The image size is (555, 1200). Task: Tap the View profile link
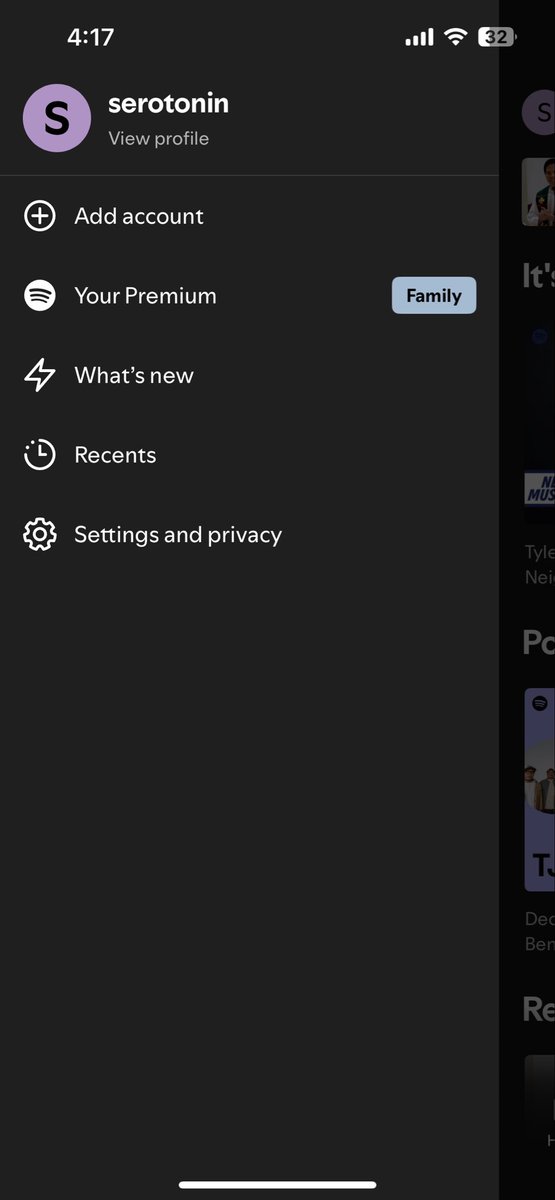point(158,138)
